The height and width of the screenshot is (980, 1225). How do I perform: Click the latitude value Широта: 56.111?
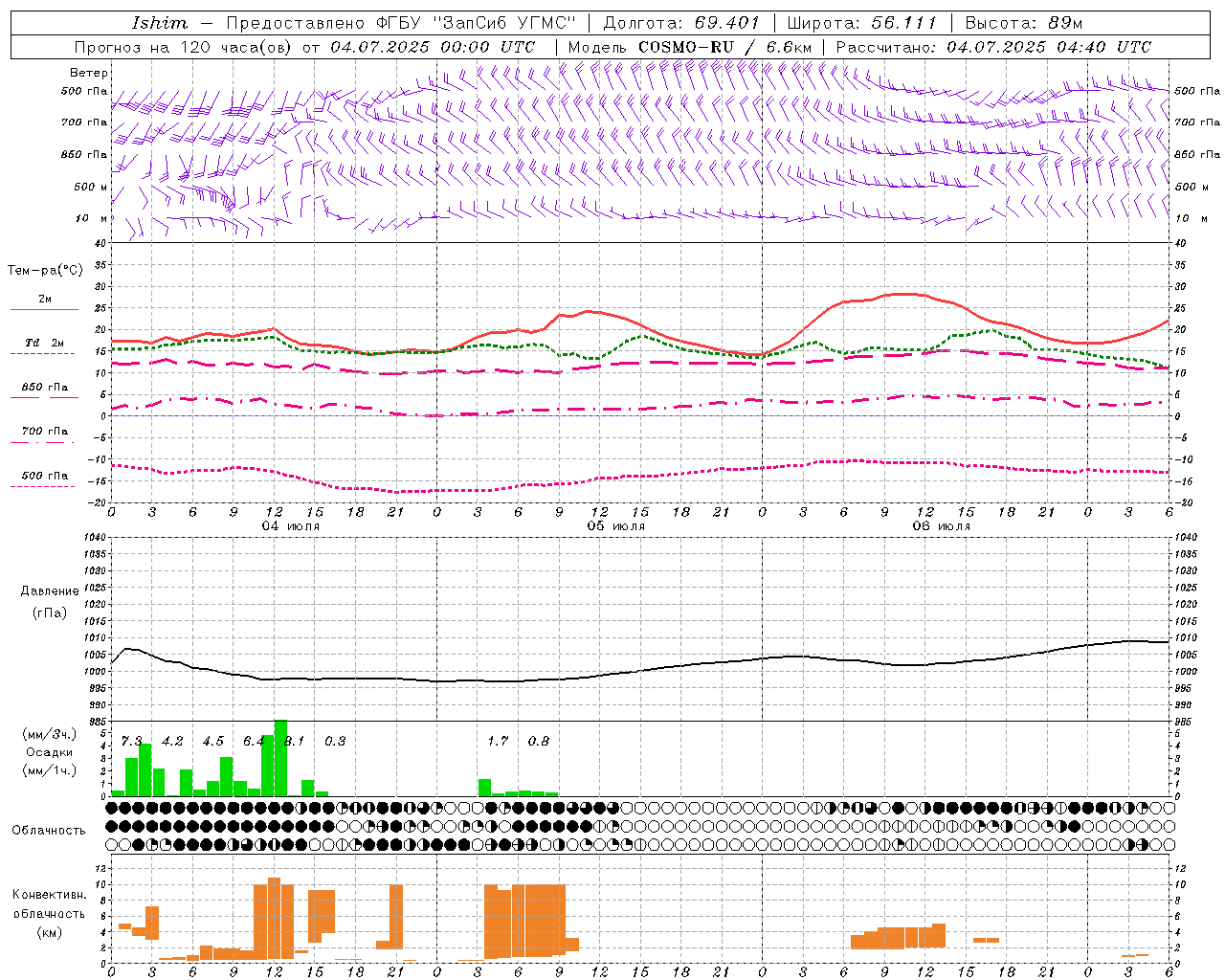pos(862,23)
